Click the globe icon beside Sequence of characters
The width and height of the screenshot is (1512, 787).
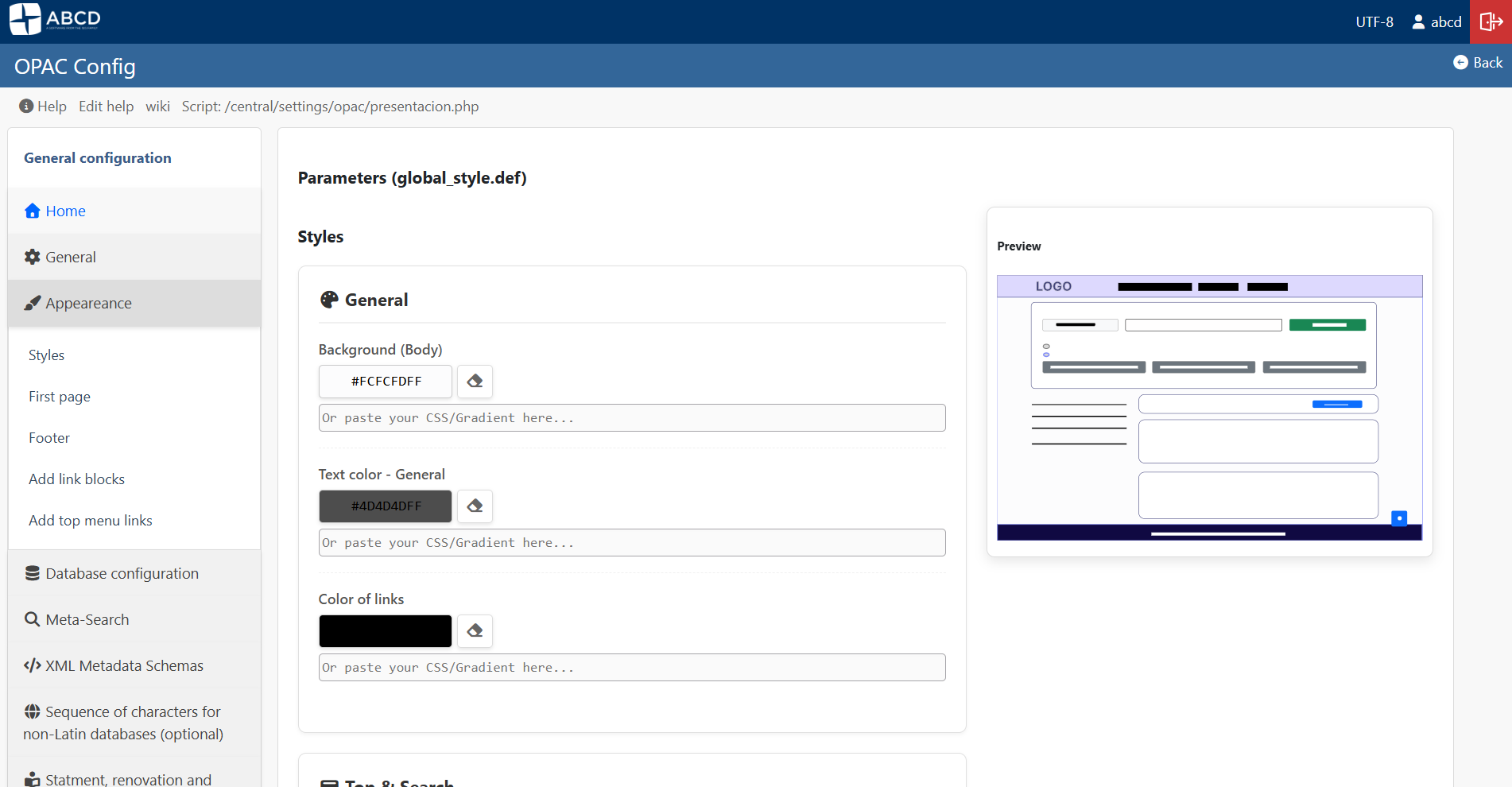coord(33,711)
